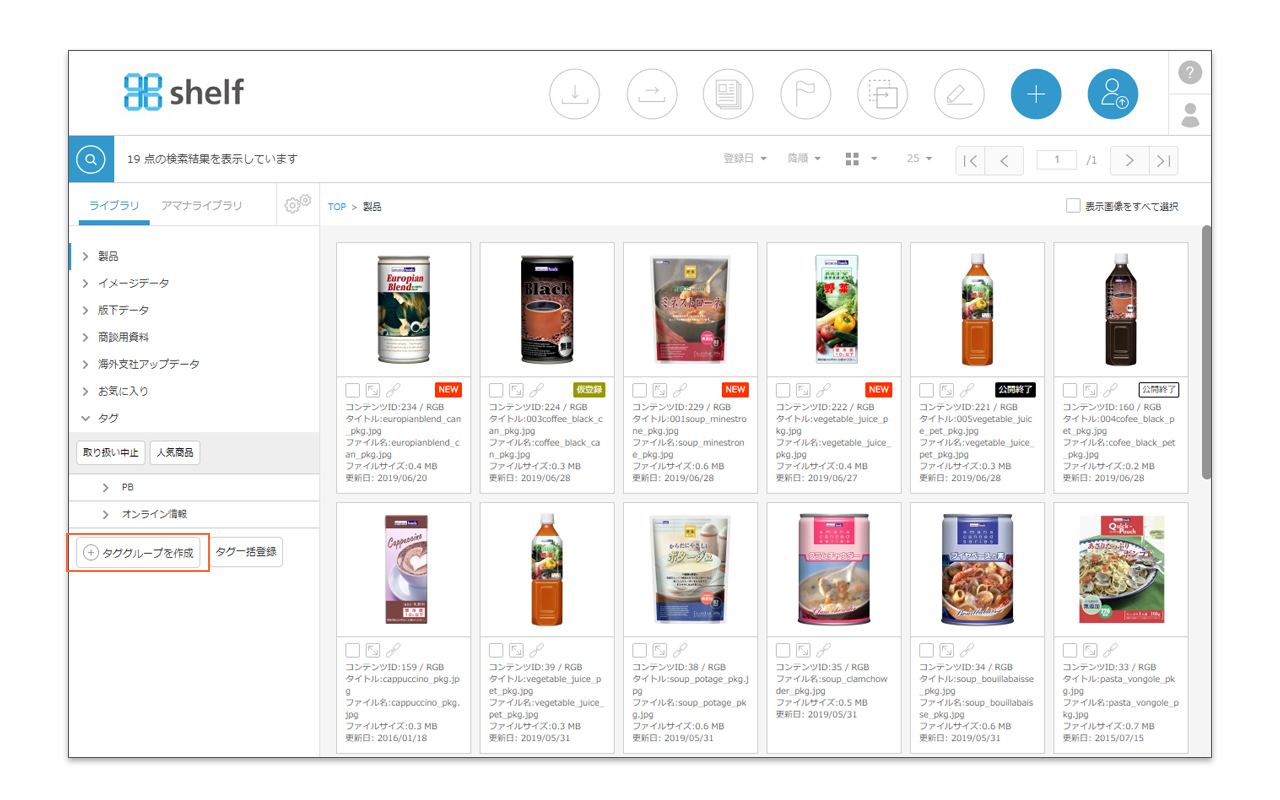Click the pencil edit icon in toolbar

click(959, 95)
